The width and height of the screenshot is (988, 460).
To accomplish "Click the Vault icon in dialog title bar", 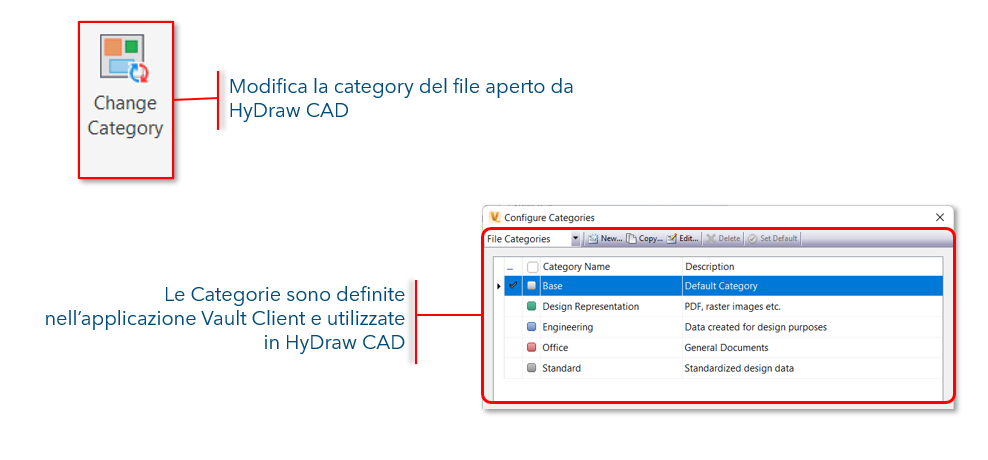I will coord(495,217).
